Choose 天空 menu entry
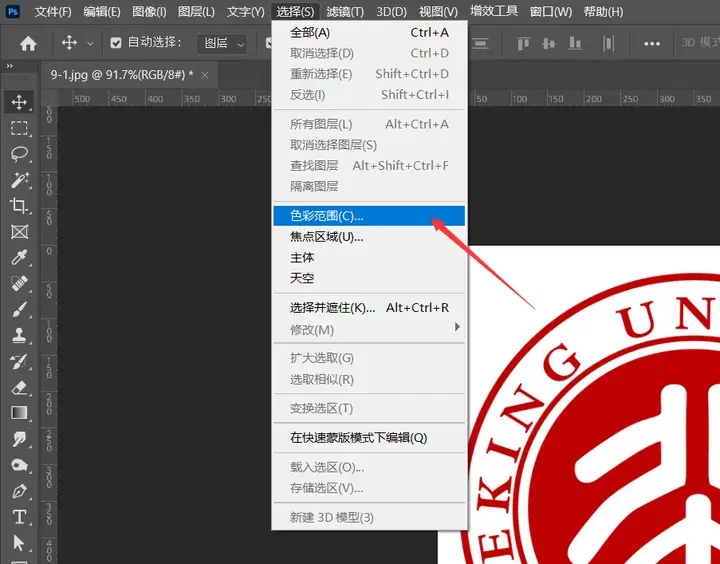The image size is (720, 564). 370,278
